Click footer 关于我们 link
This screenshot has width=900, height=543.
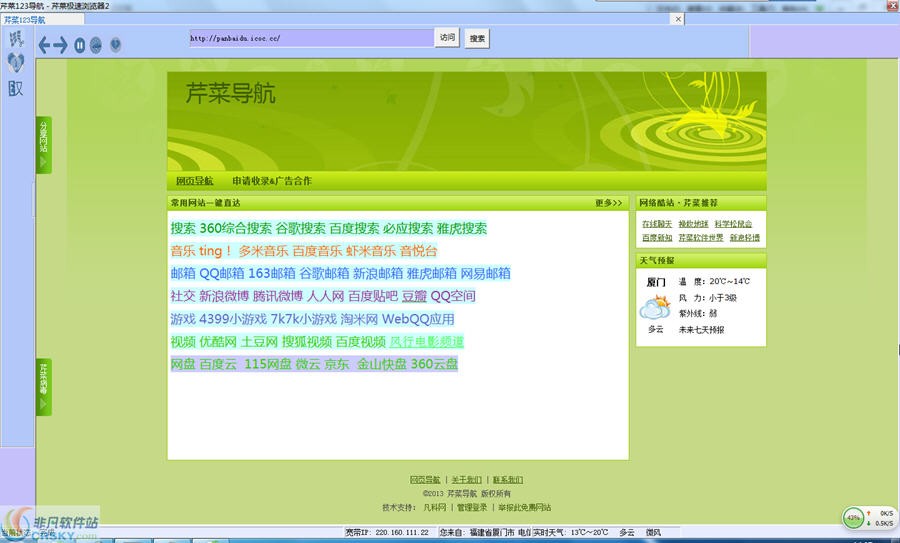[466, 479]
